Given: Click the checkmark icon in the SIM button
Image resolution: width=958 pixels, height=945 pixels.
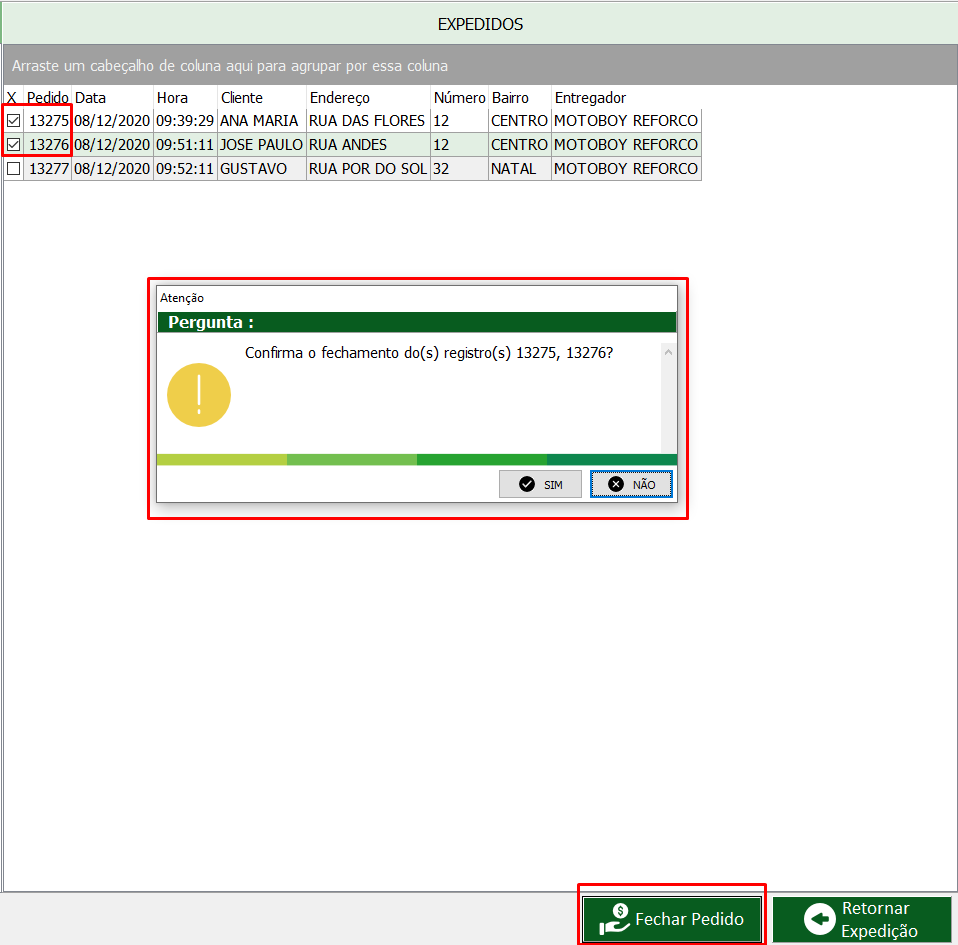Looking at the screenshot, I should [x=527, y=484].
